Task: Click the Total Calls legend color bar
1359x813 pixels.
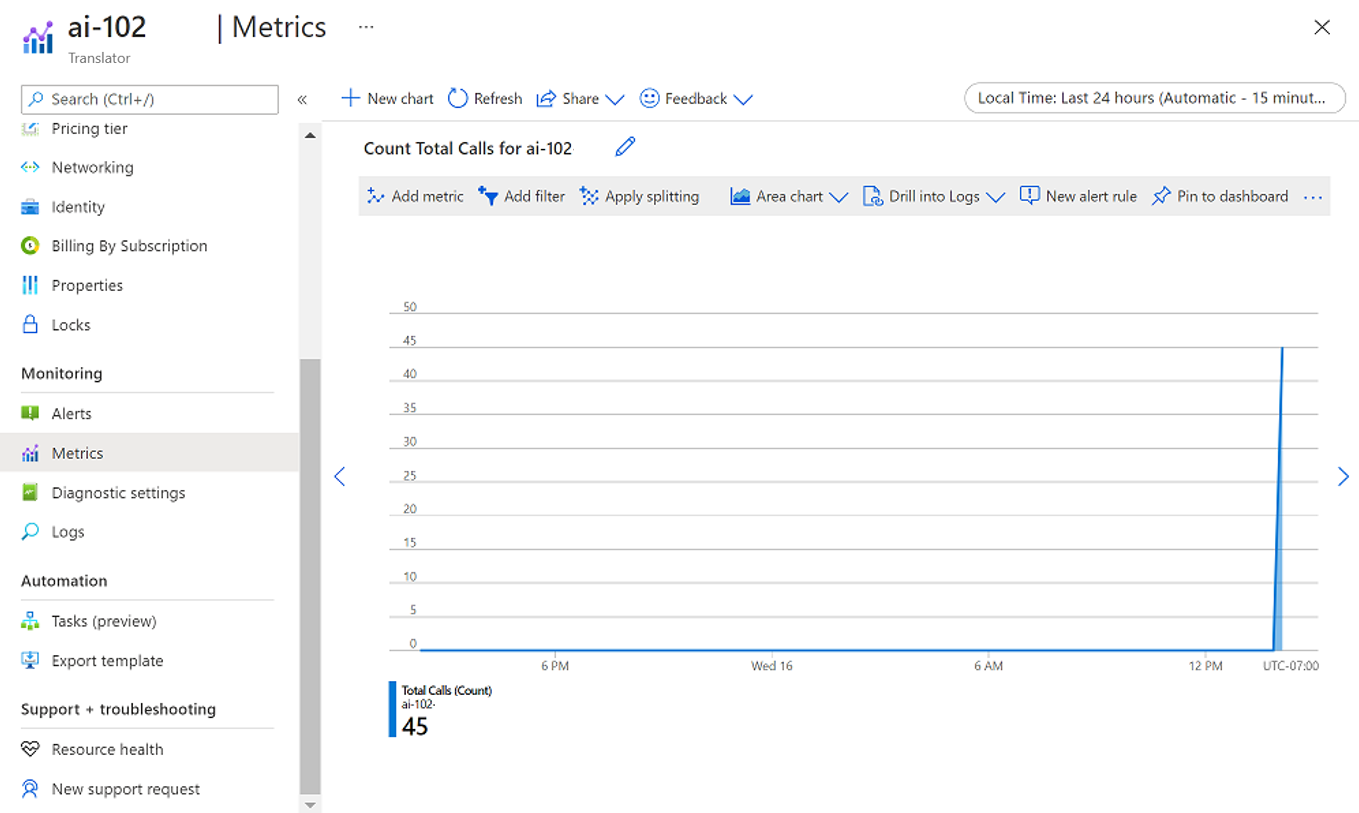Action: [x=392, y=709]
